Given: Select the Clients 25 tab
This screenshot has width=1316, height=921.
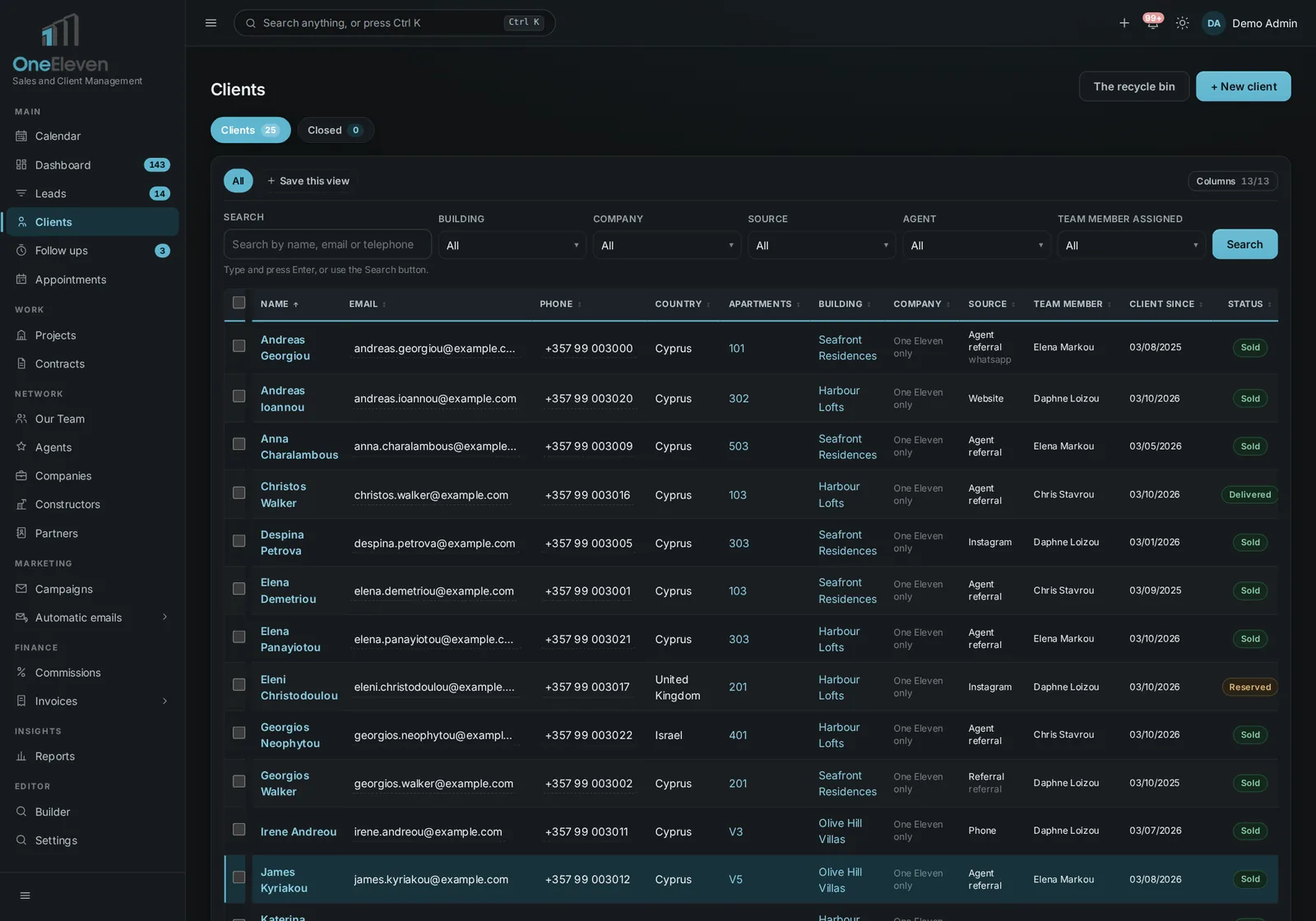Looking at the screenshot, I should click(250, 130).
